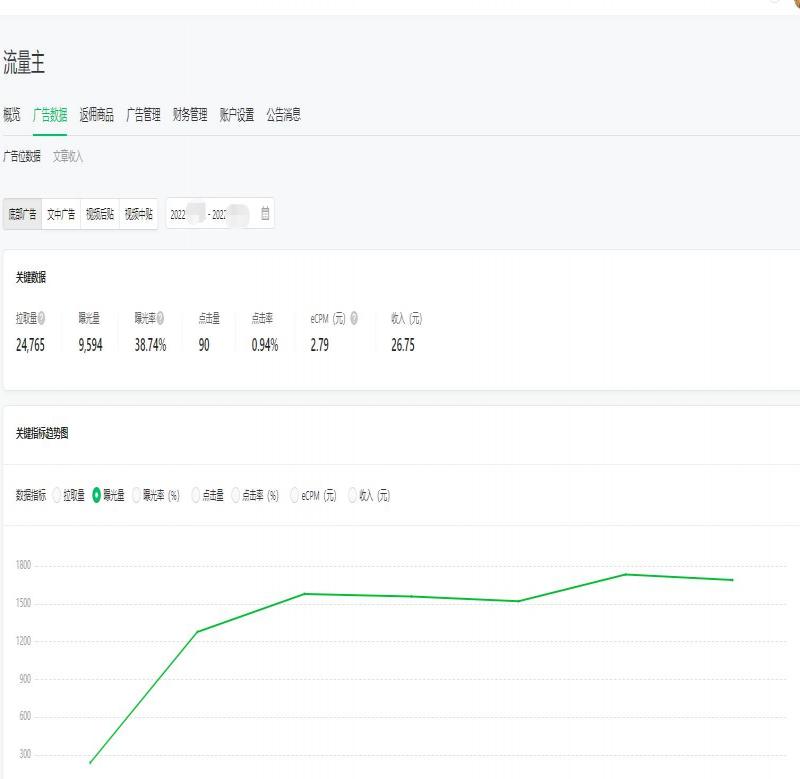800x779 pixels.
Task: Click help icon next to eCPM (元)
Action: (354, 318)
